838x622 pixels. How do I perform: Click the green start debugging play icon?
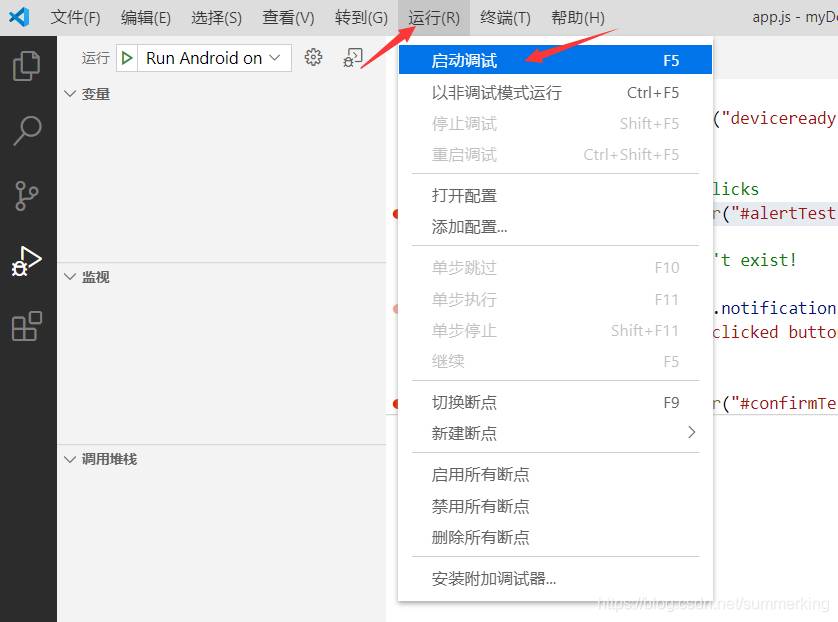(127, 58)
